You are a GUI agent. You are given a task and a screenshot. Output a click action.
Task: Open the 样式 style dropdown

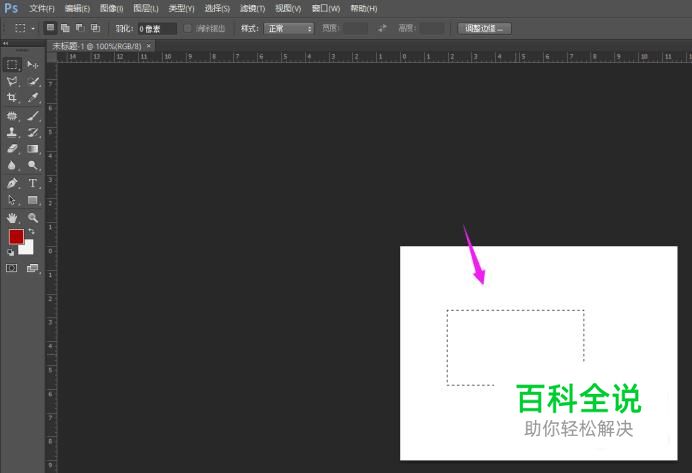click(289, 28)
